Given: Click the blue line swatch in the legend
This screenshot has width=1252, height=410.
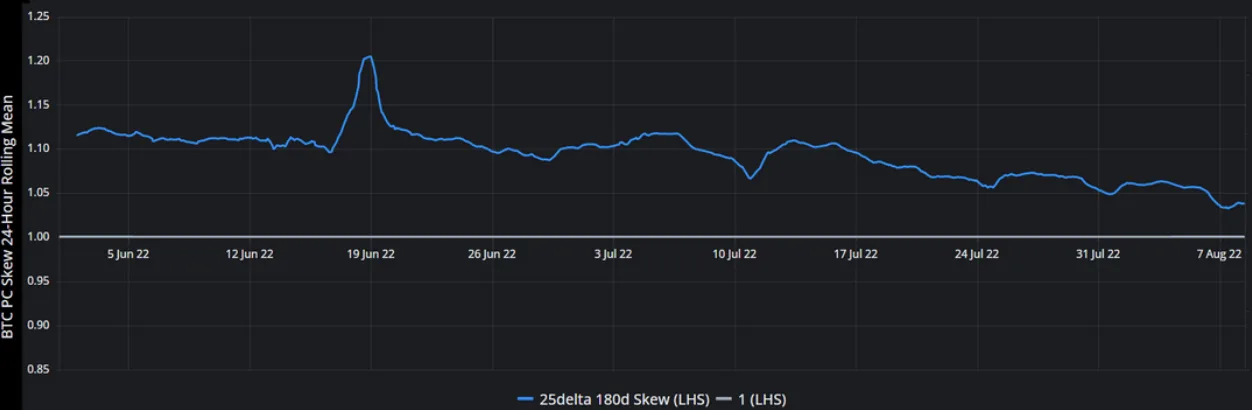Looking at the screenshot, I should [x=526, y=400].
